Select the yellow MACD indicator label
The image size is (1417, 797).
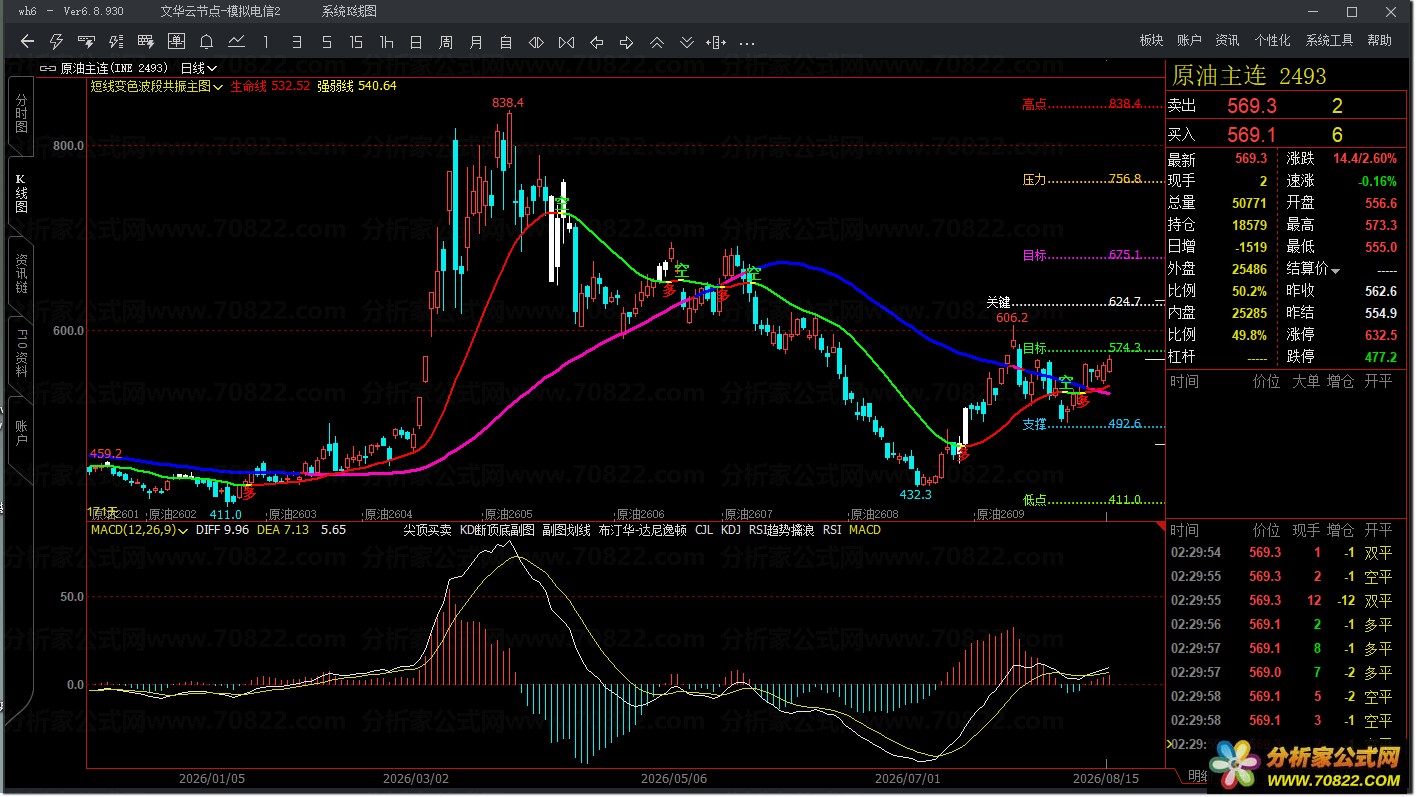click(x=864, y=530)
